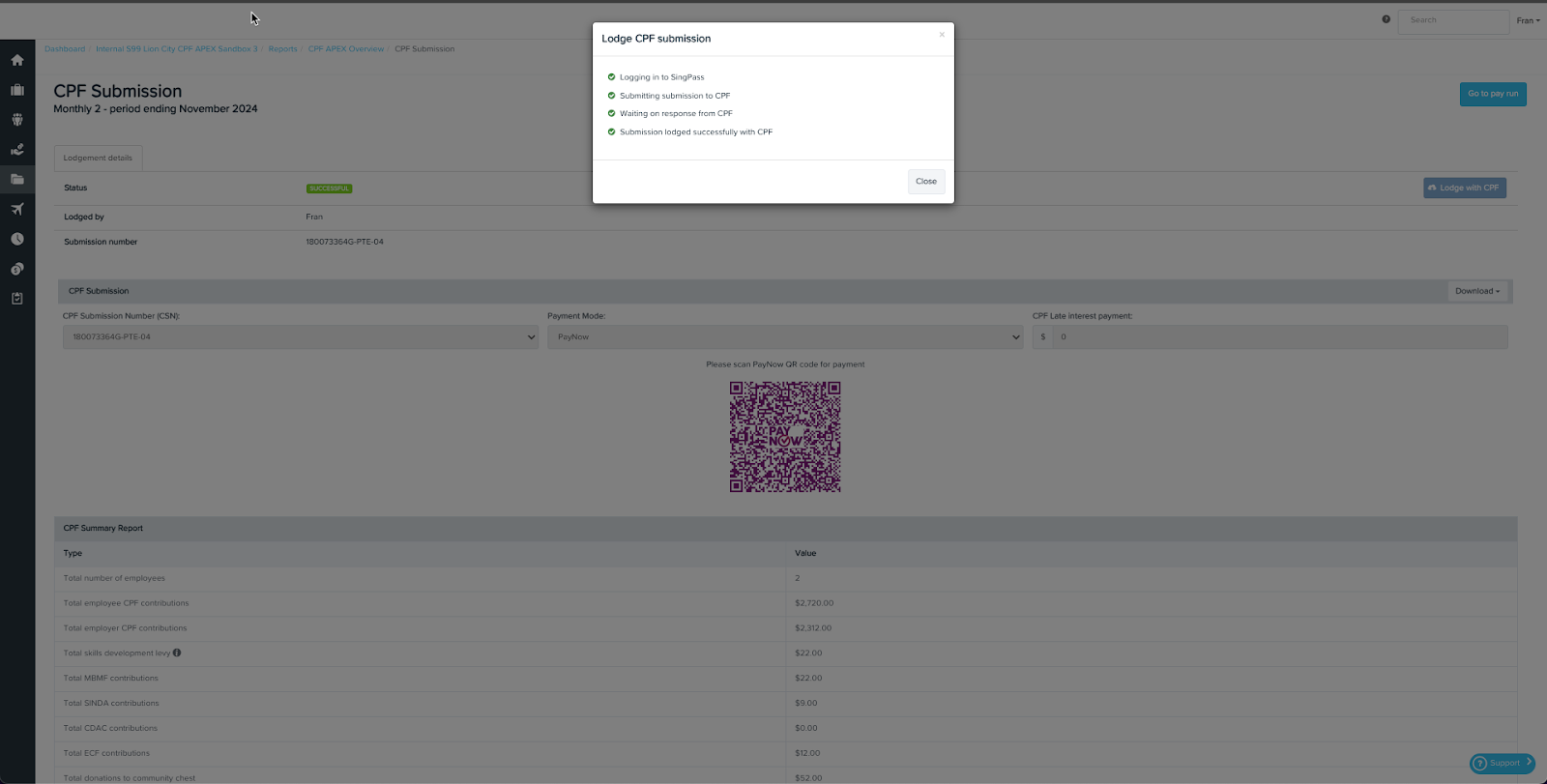Screen dimensions: 1547x784
Task: Click the Total ECF contributions row label
Action: 106,754
